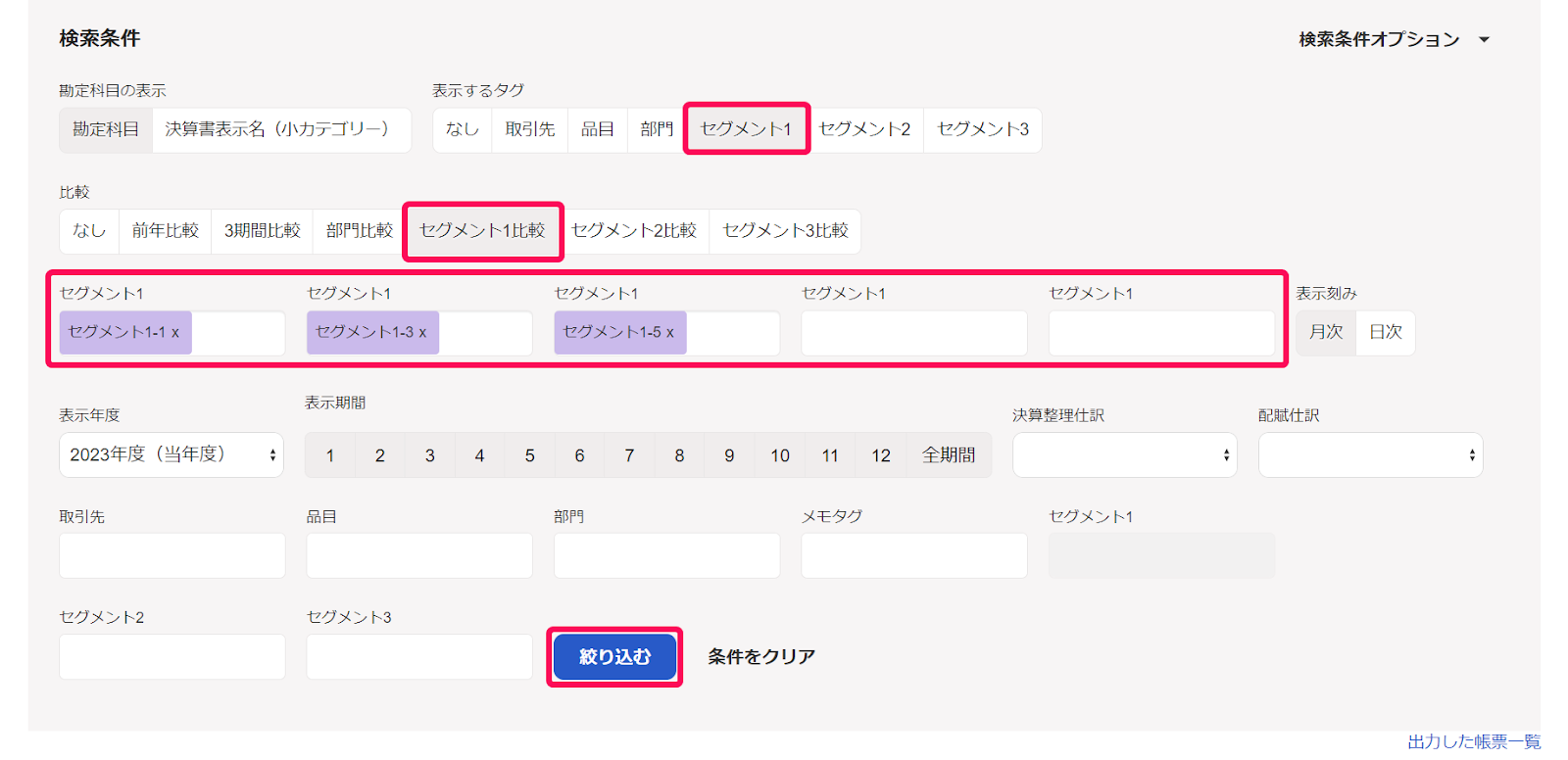Click 取引先 filter input field
Viewport: 1568px width, 760px height.
tap(172, 555)
